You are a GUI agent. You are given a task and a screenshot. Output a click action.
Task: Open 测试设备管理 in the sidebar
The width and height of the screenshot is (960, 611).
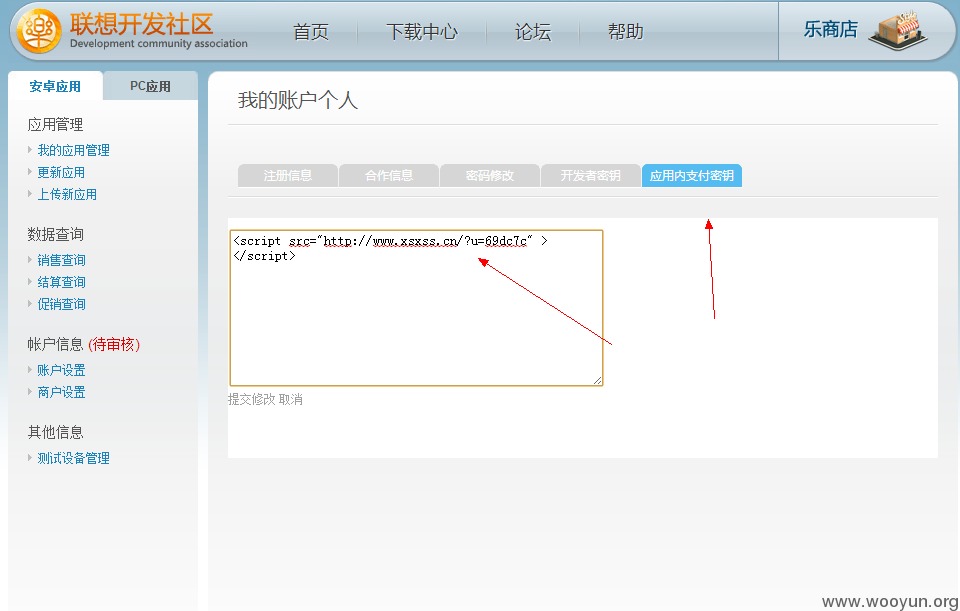(73, 458)
